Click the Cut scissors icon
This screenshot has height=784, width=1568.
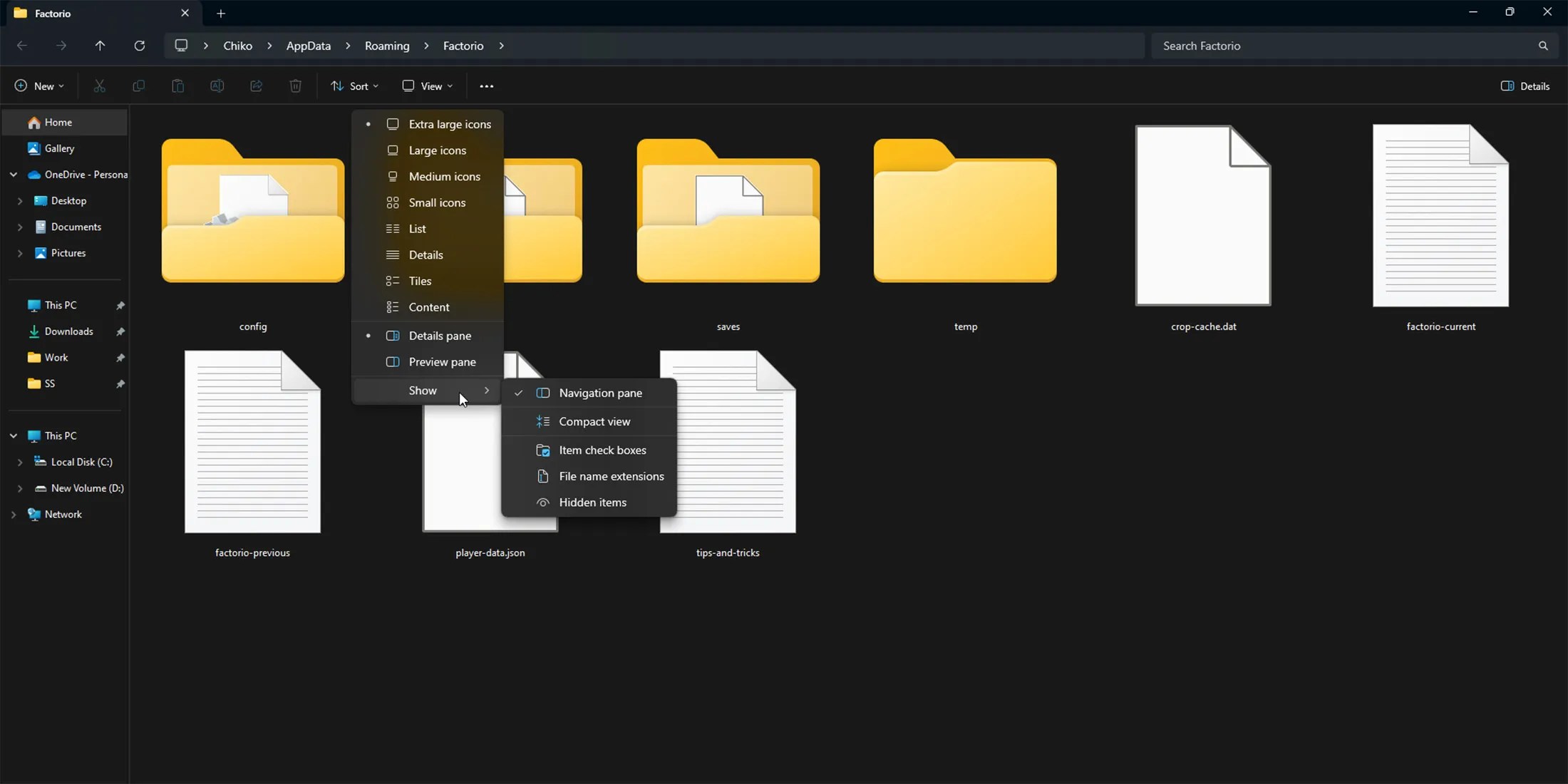(100, 86)
